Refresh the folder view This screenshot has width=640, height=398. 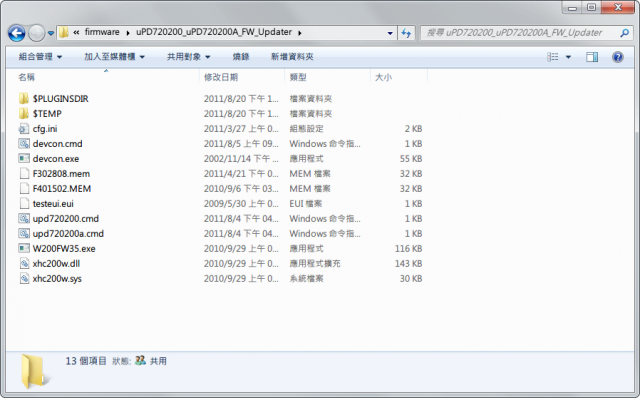406,33
